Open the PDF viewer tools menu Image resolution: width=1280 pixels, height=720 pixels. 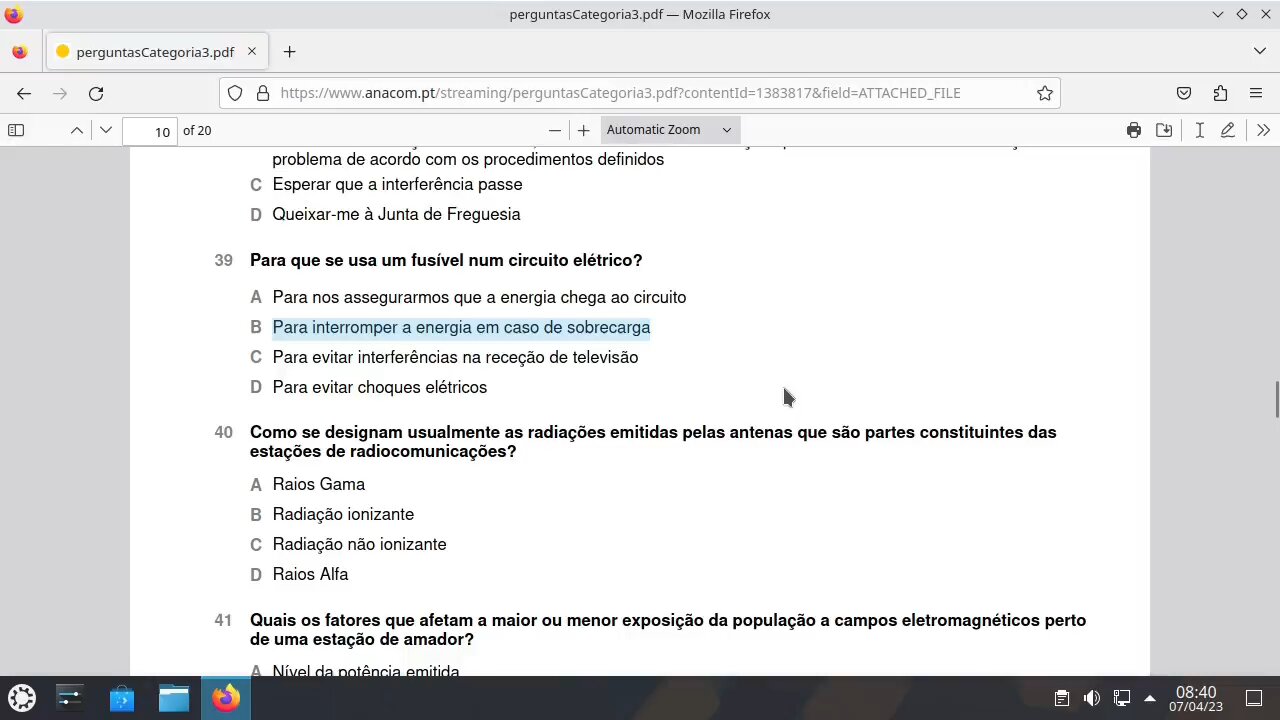tap(1263, 130)
